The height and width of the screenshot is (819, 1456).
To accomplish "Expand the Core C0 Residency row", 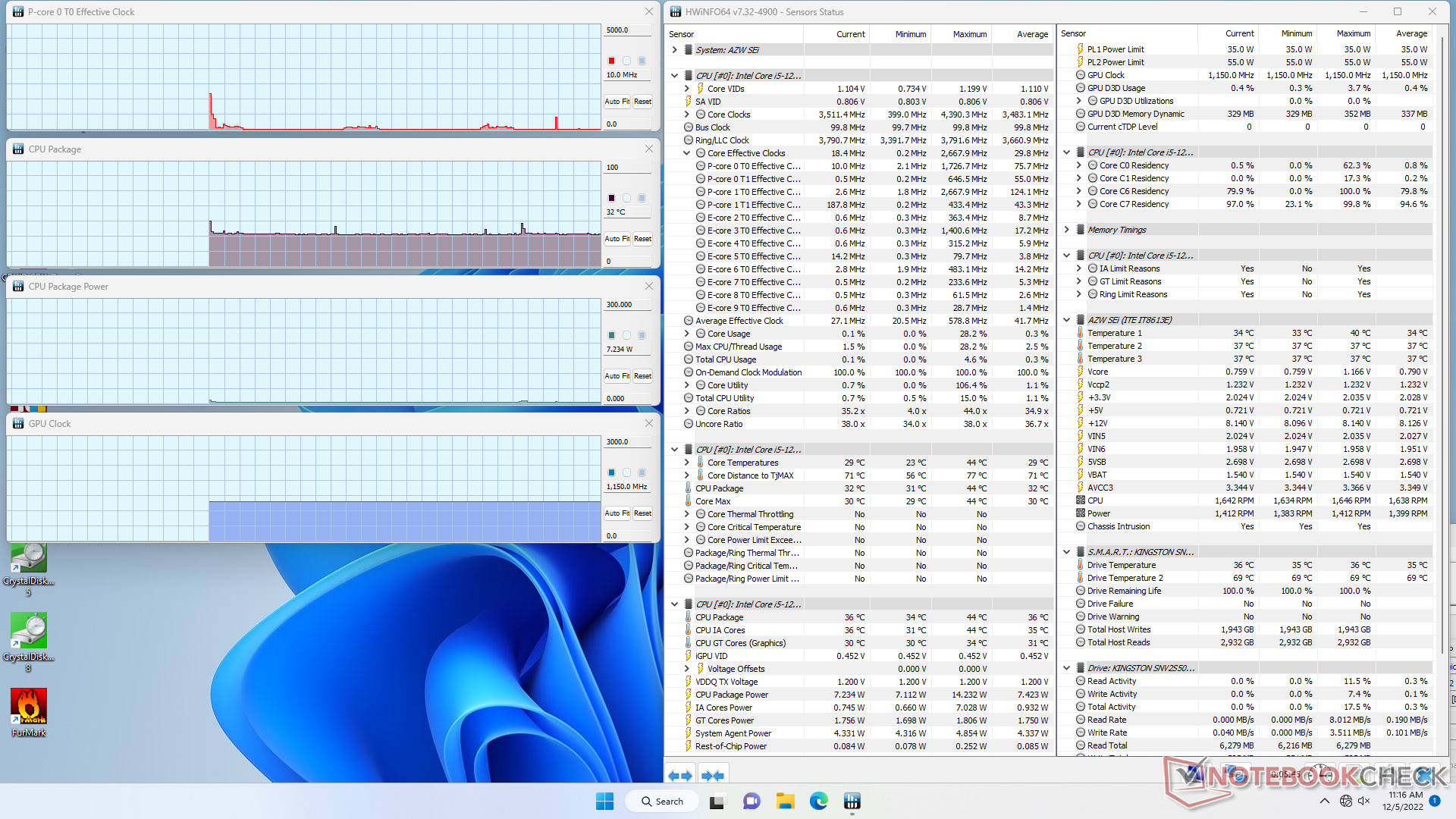I will pos(1078,165).
